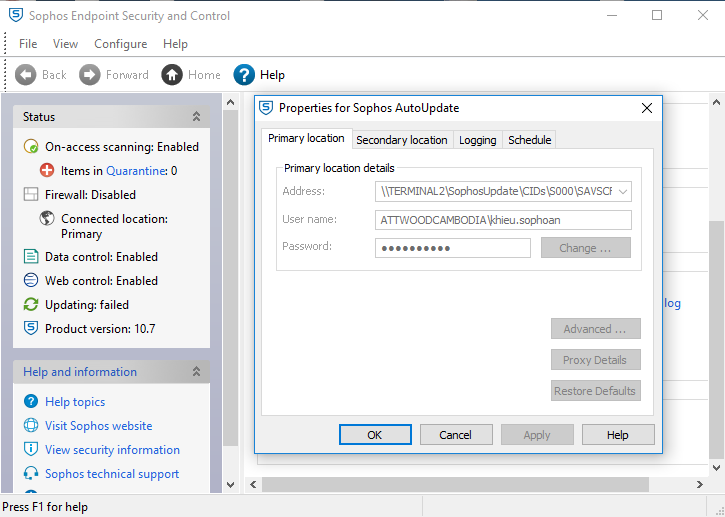Click the User name input field

click(503, 220)
